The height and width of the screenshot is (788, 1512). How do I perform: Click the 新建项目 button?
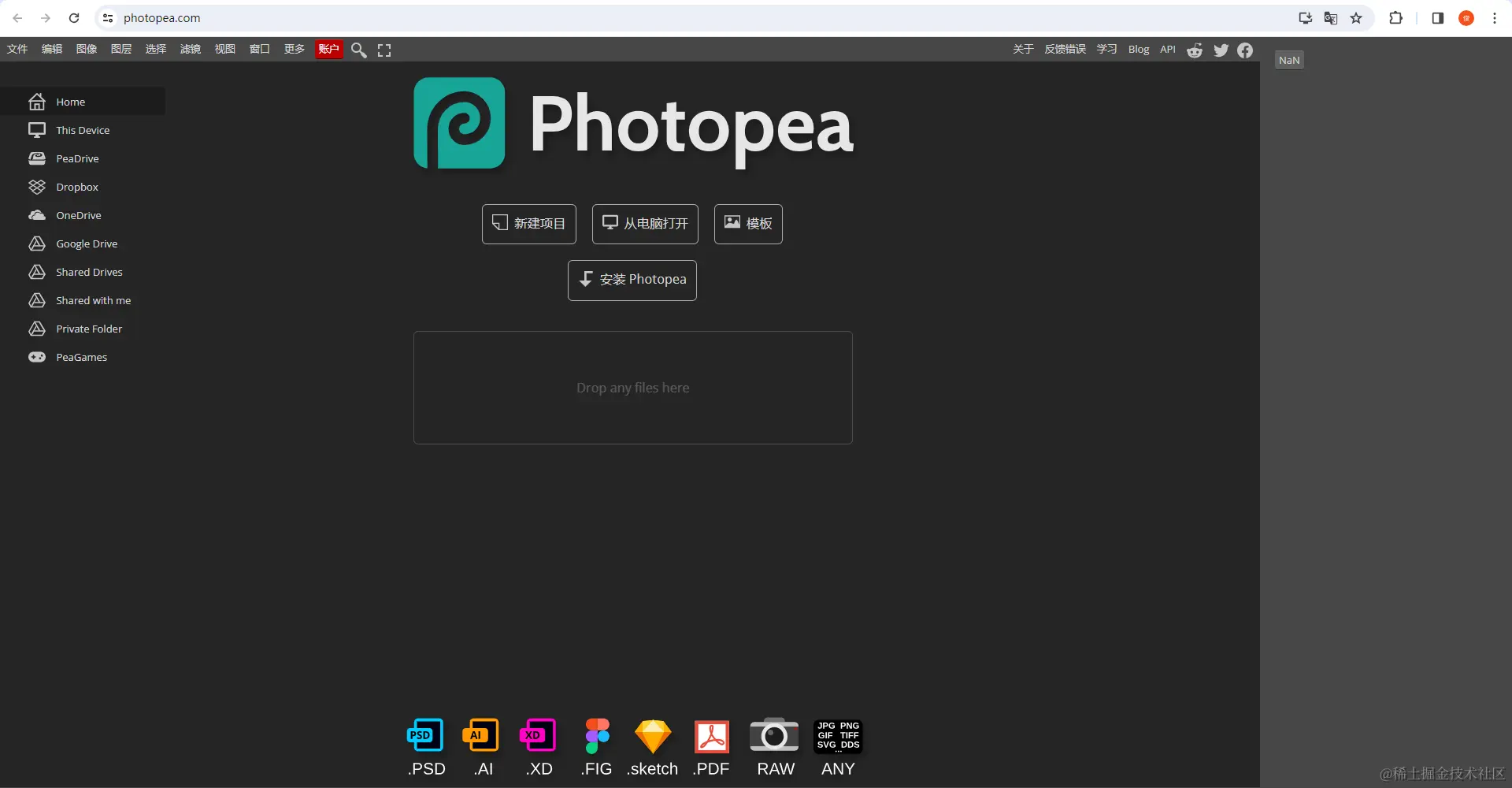pos(529,224)
